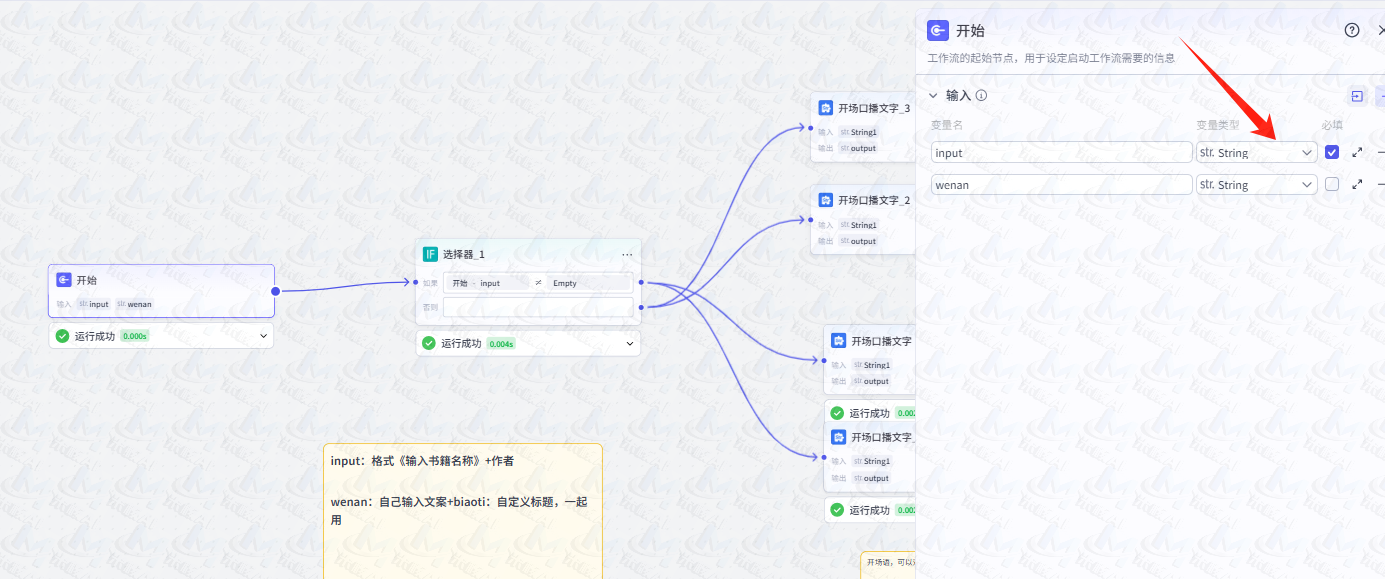Expand 运行成功 details on 选择器_1 node
Image resolution: width=1385 pixels, height=579 pixels.
tap(629, 343)
